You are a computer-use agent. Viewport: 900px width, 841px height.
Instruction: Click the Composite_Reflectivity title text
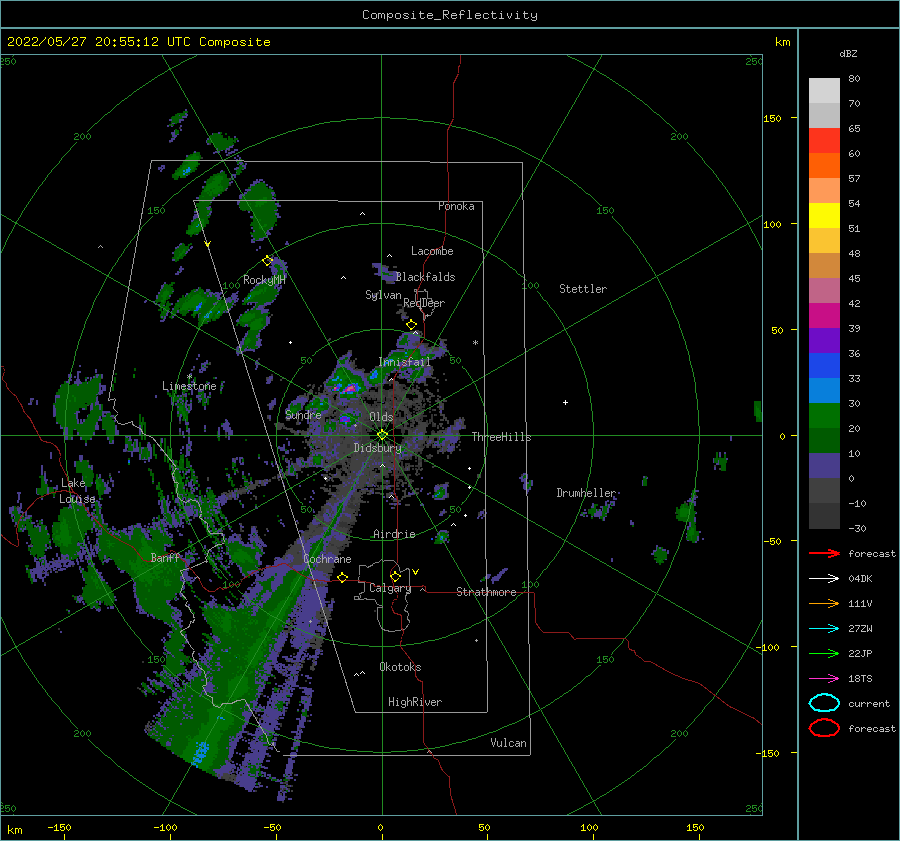(449, 15)
